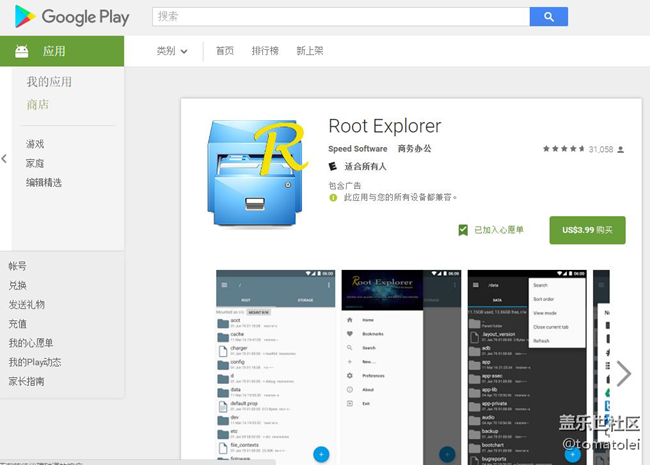Open the 排行榜 rankings tab

pyautogui.click(x=265, y=51)
